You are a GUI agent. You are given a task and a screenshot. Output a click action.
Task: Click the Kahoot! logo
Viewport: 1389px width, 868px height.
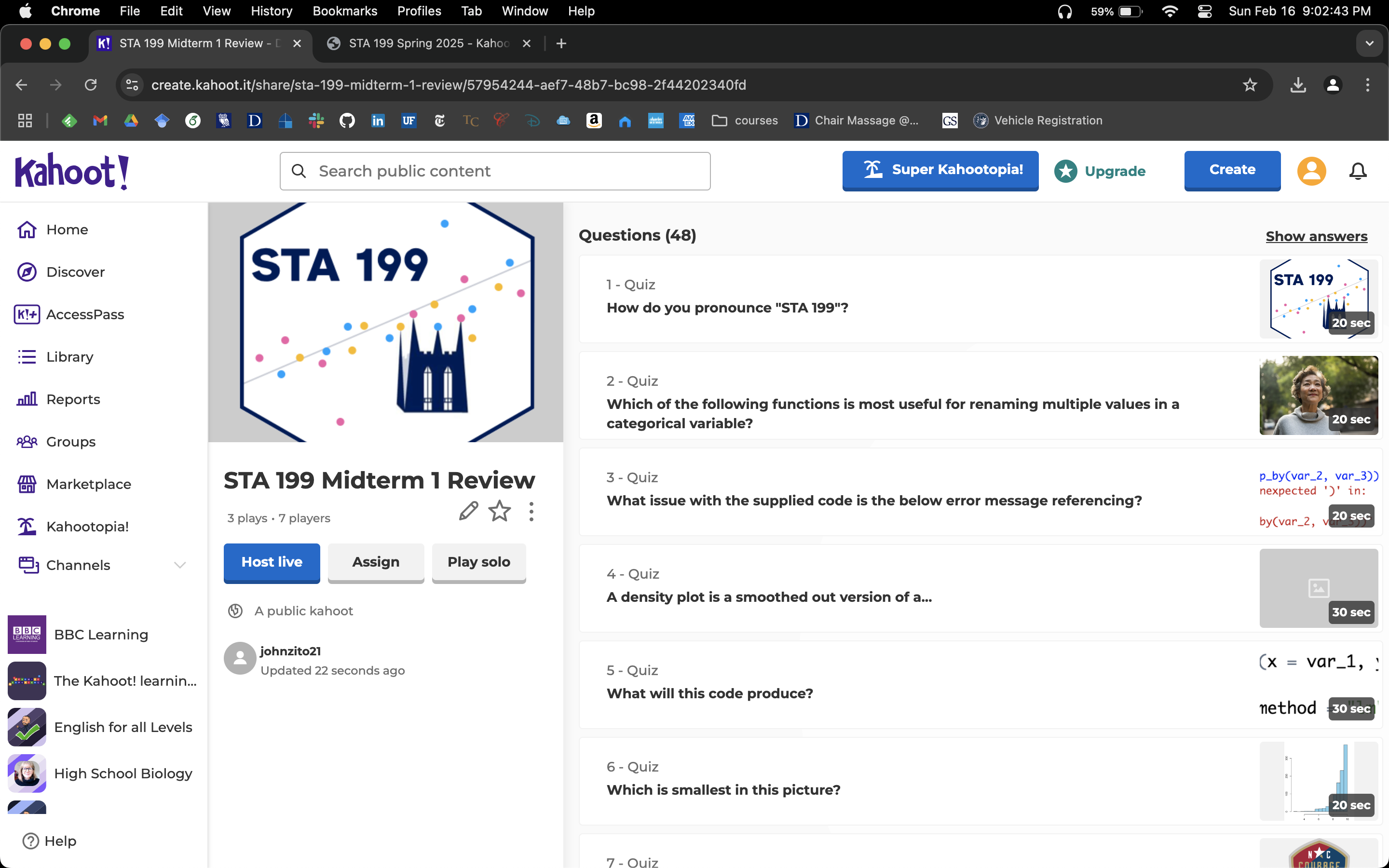pos(72,171)
